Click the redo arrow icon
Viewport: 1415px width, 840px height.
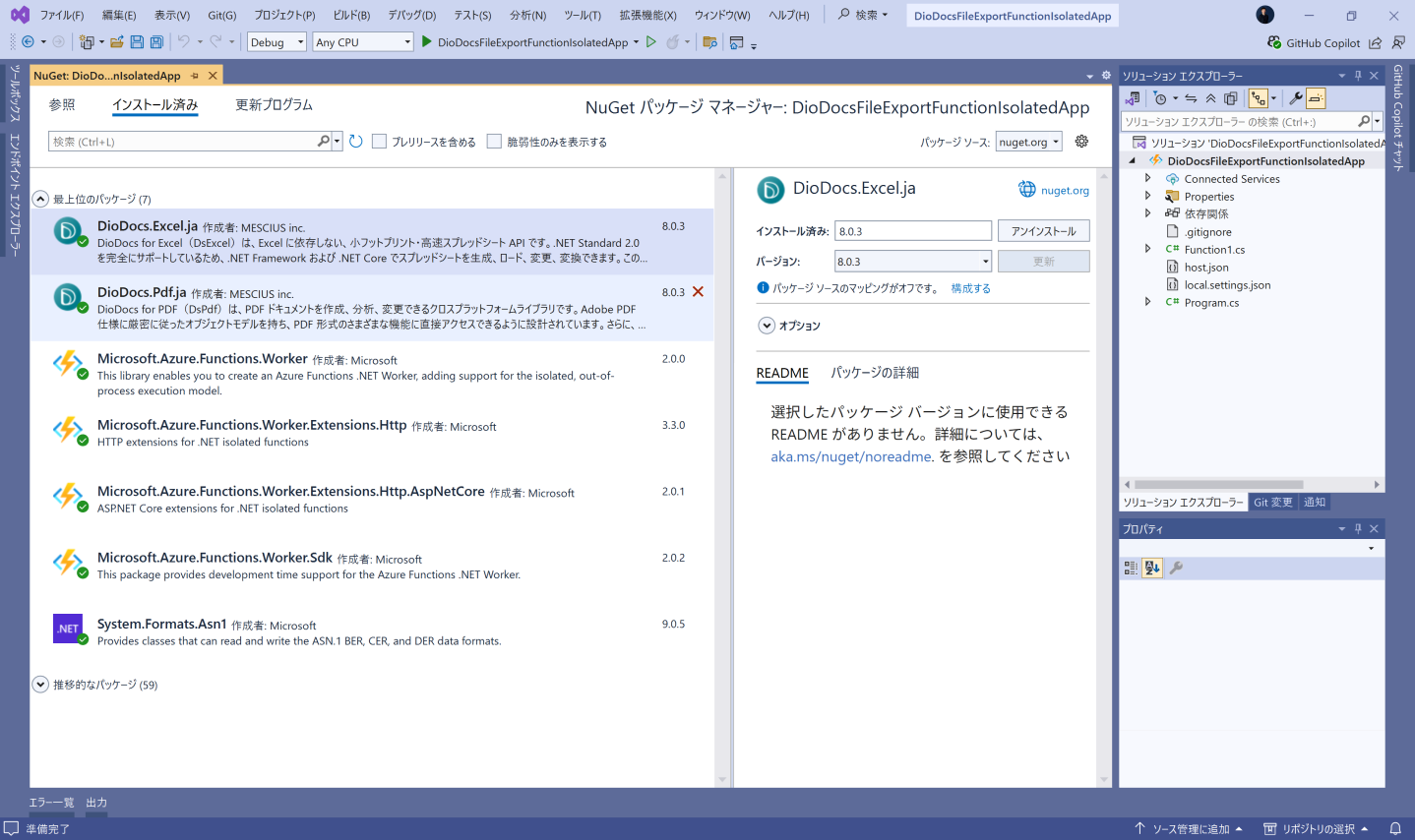click(x=216, y=42)
